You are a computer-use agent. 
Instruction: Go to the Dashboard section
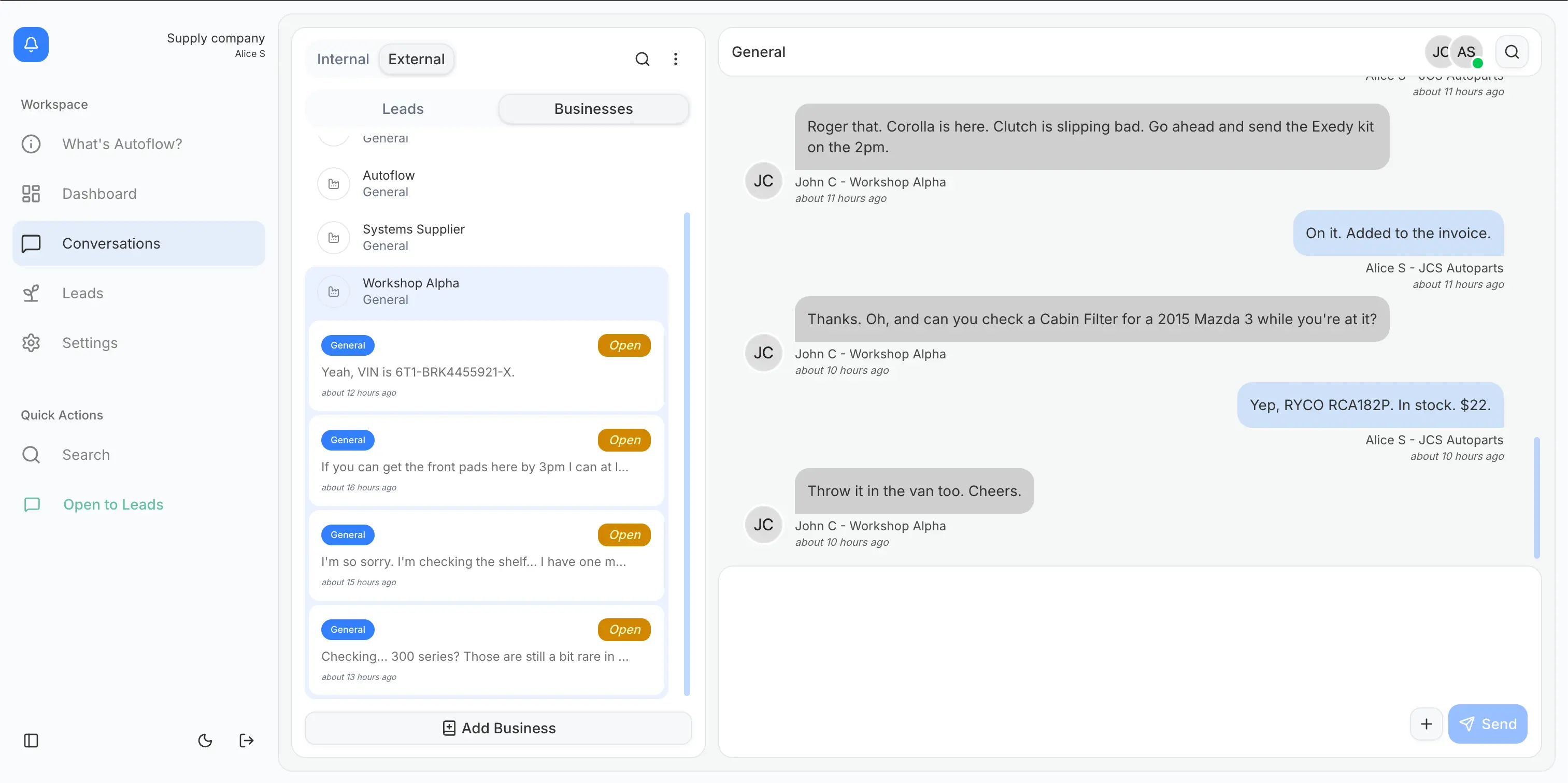[139, 194]
